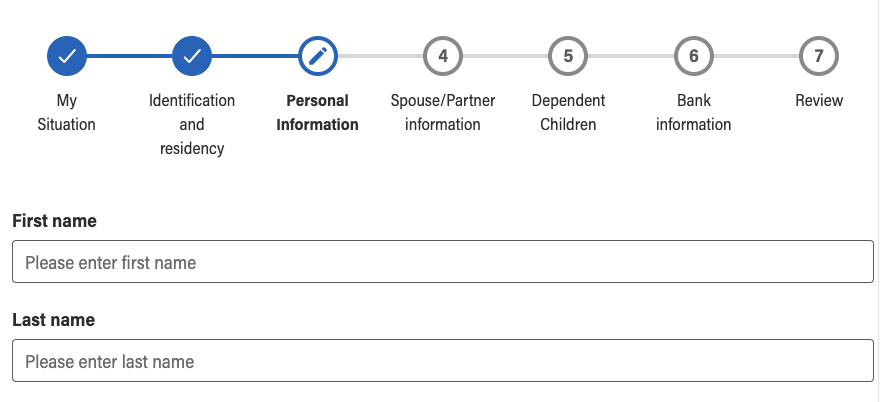Go to the "Review" step label
The image size is (880, 402).
pyautogui.click(x=819, y=101)
